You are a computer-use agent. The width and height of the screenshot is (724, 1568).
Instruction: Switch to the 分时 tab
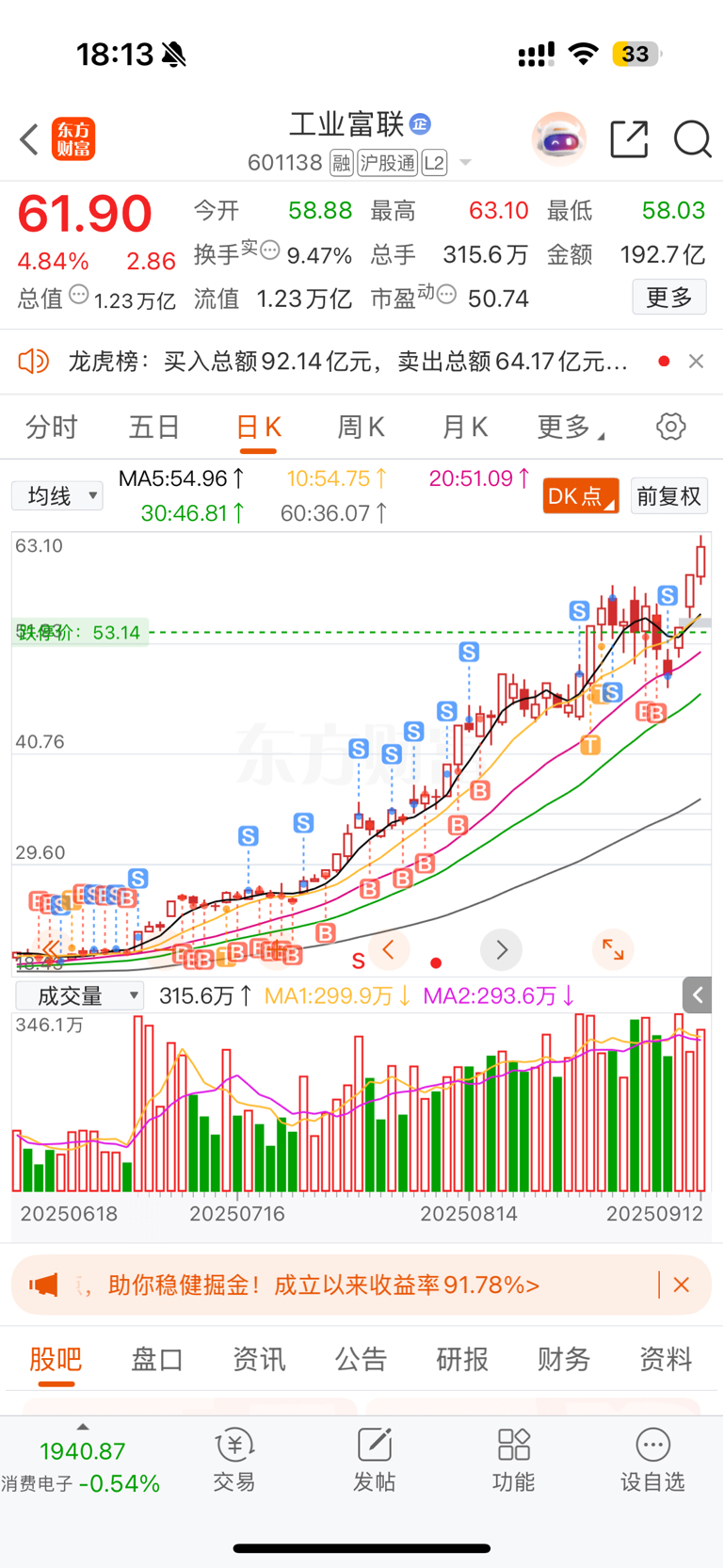pyautogui.click(x=51, y=428)
